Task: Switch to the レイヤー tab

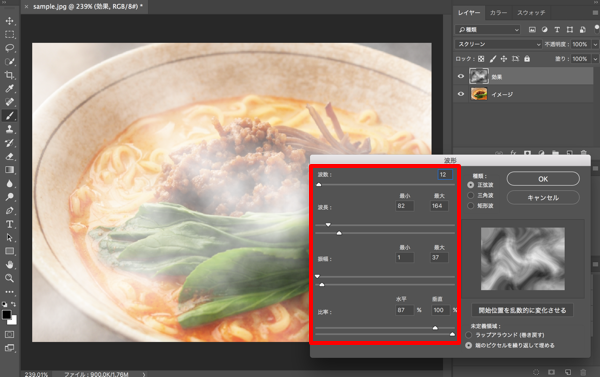Action: coord(469,13)
